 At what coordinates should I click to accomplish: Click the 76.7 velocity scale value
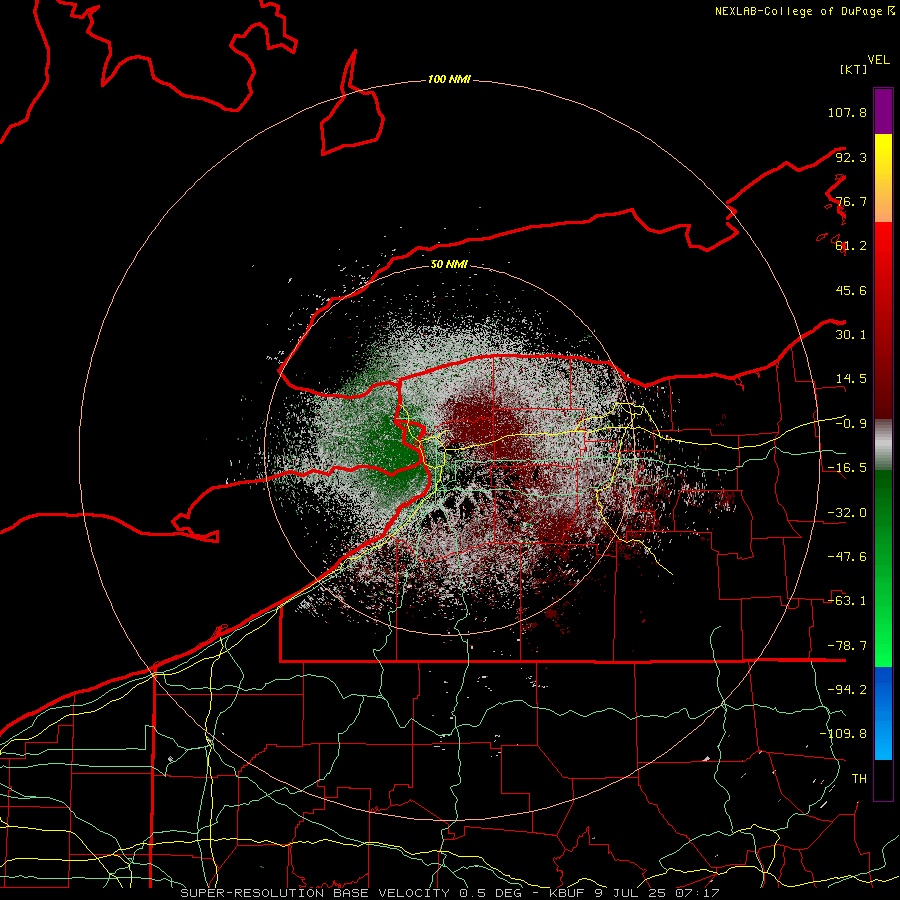click(851, 201)
